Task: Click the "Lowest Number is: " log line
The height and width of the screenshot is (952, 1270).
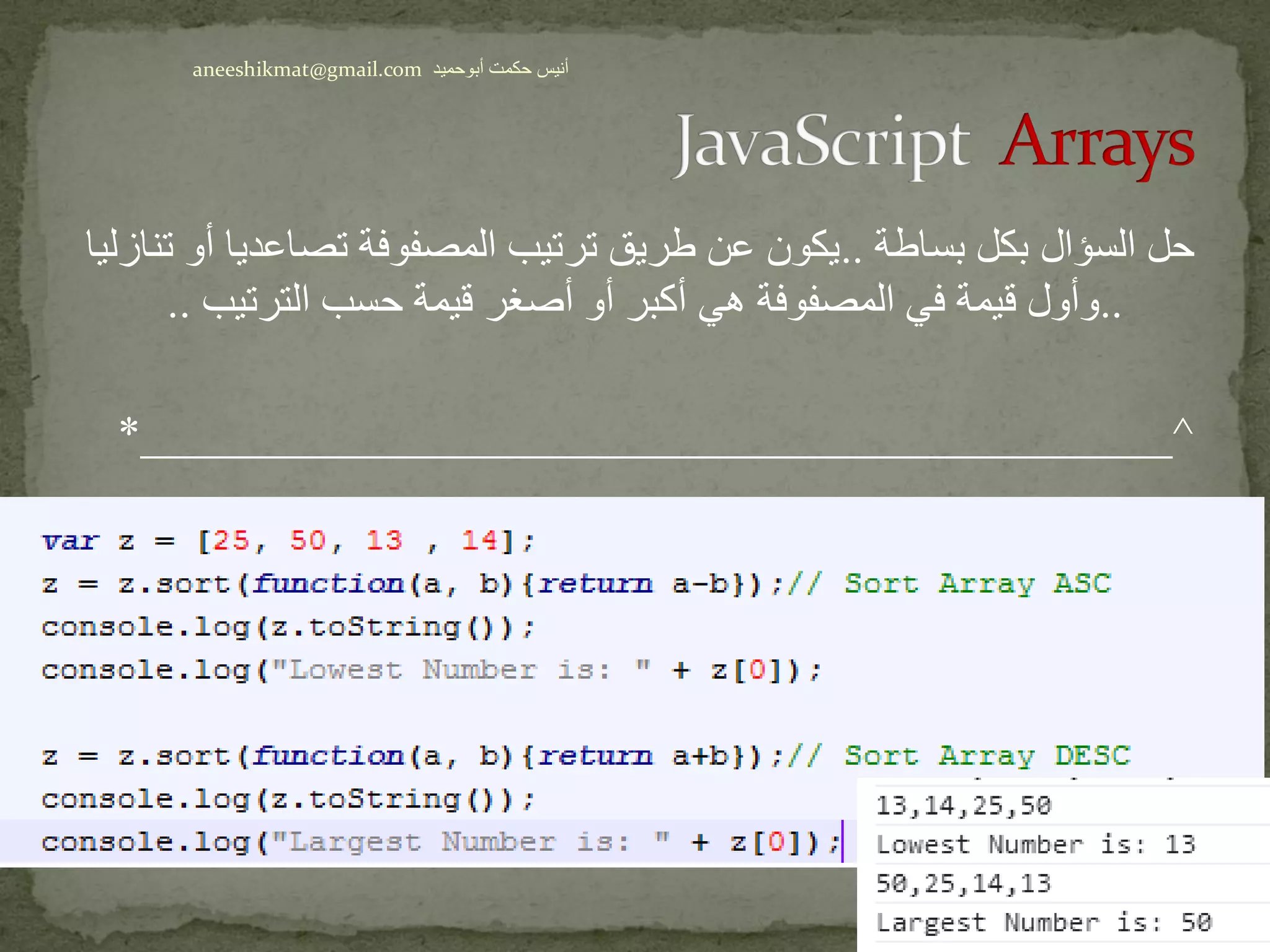Action: tap(432, 670)
